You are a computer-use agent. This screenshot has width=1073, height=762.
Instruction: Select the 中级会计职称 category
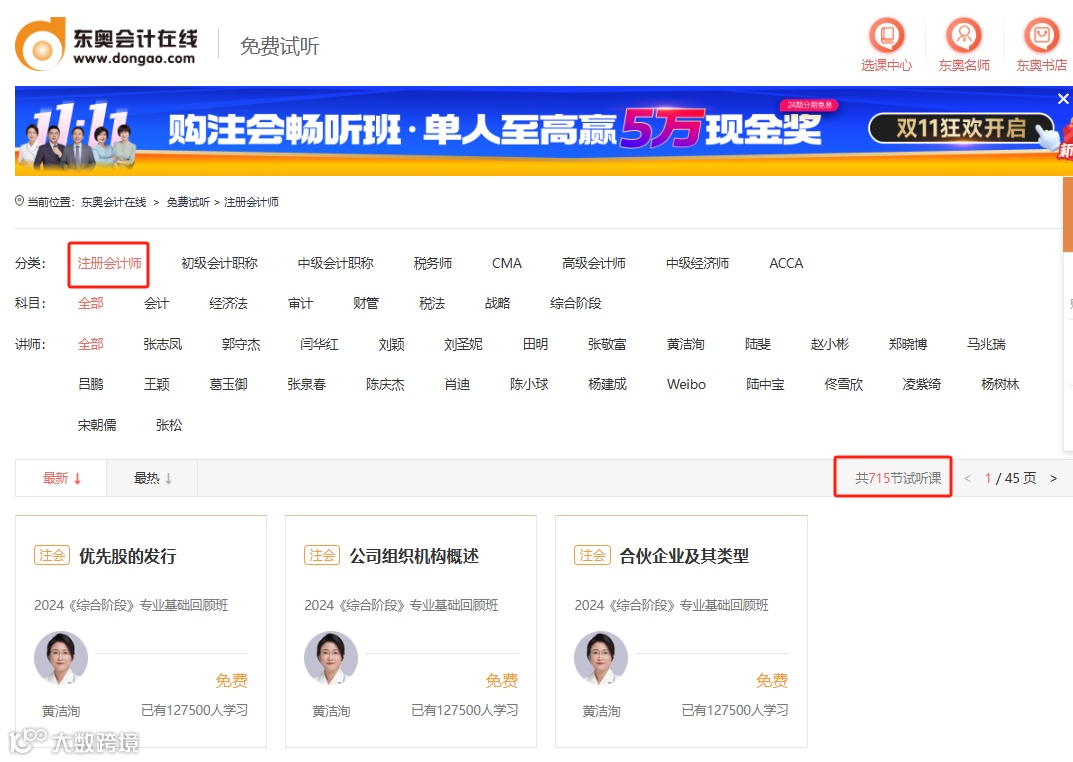335,263
